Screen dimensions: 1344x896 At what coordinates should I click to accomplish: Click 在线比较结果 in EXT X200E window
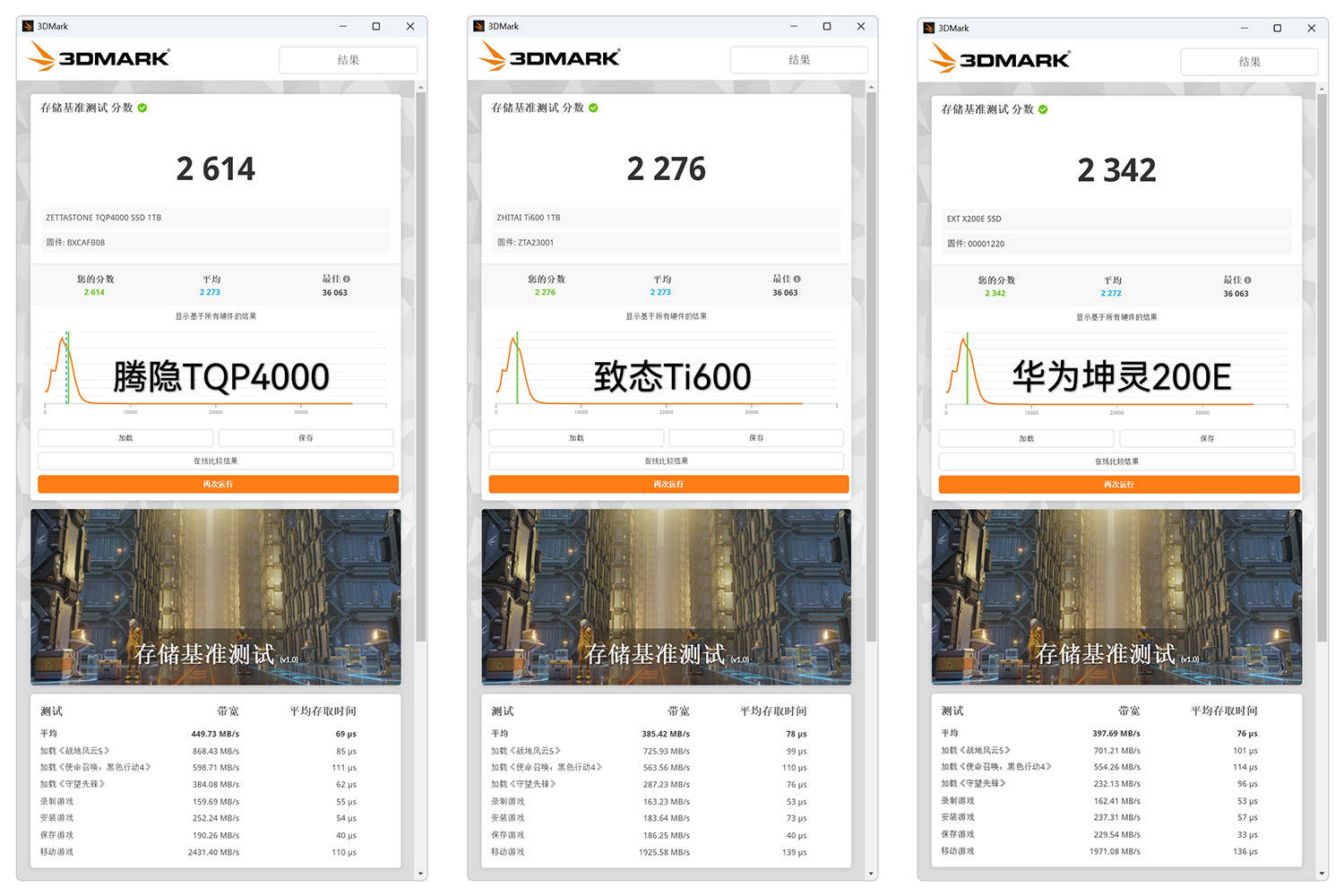click(1117, 461)
